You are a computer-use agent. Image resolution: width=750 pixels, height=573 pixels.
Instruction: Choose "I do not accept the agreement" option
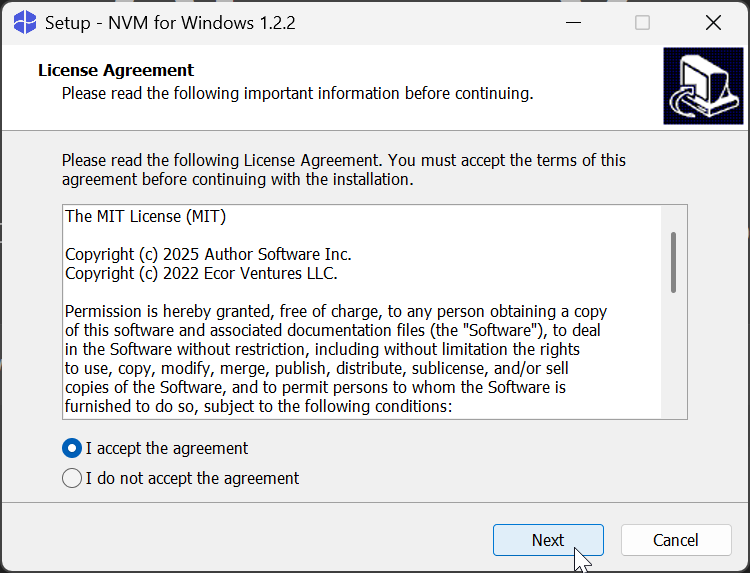[72, 478]
